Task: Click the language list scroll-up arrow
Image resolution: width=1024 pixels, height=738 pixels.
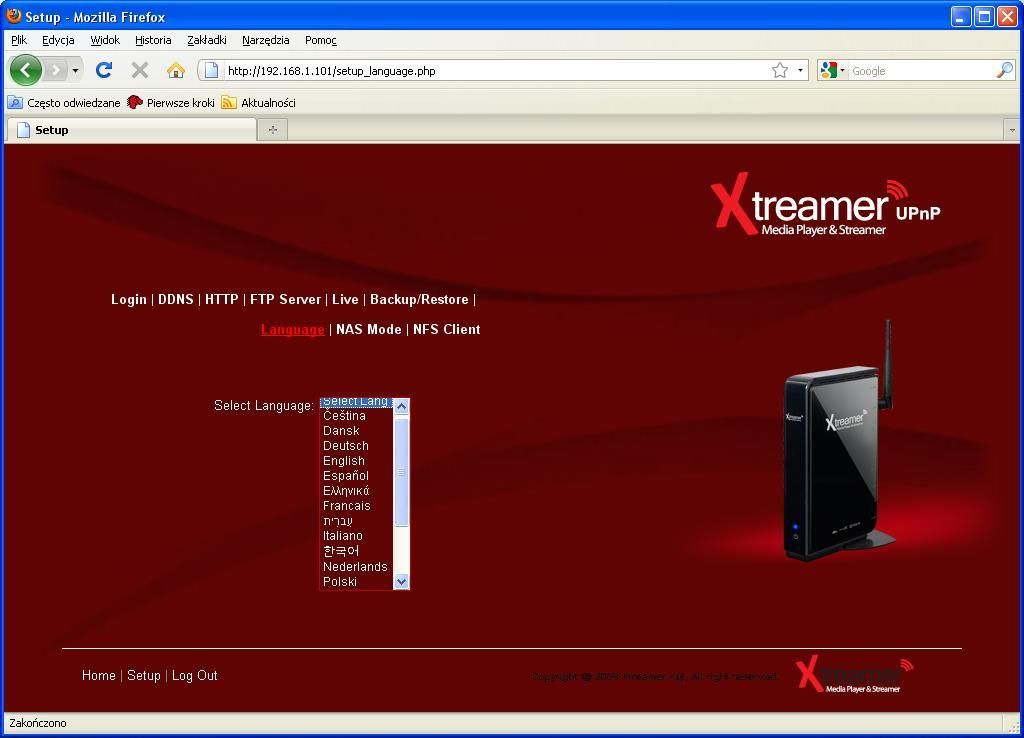Action: [402, 406]
